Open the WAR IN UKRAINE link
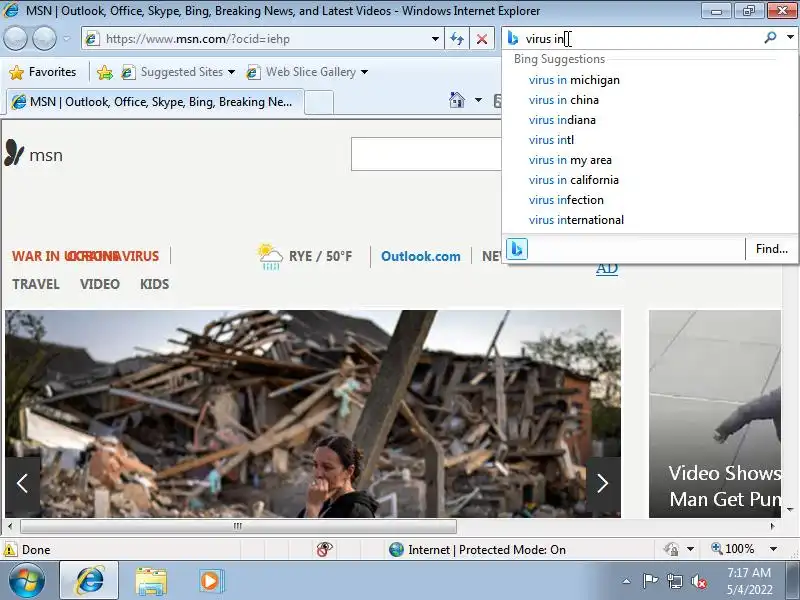Viewport: 800px width, 600px height. pos(66,256)
